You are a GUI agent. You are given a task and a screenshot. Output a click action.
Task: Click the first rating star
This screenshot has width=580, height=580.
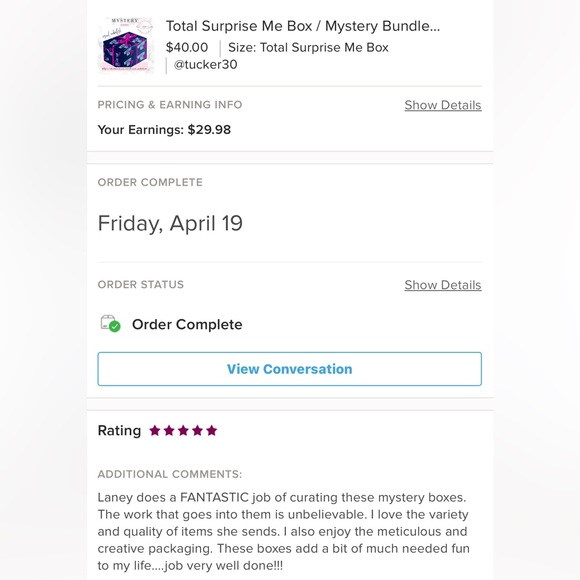pos(155,431)
